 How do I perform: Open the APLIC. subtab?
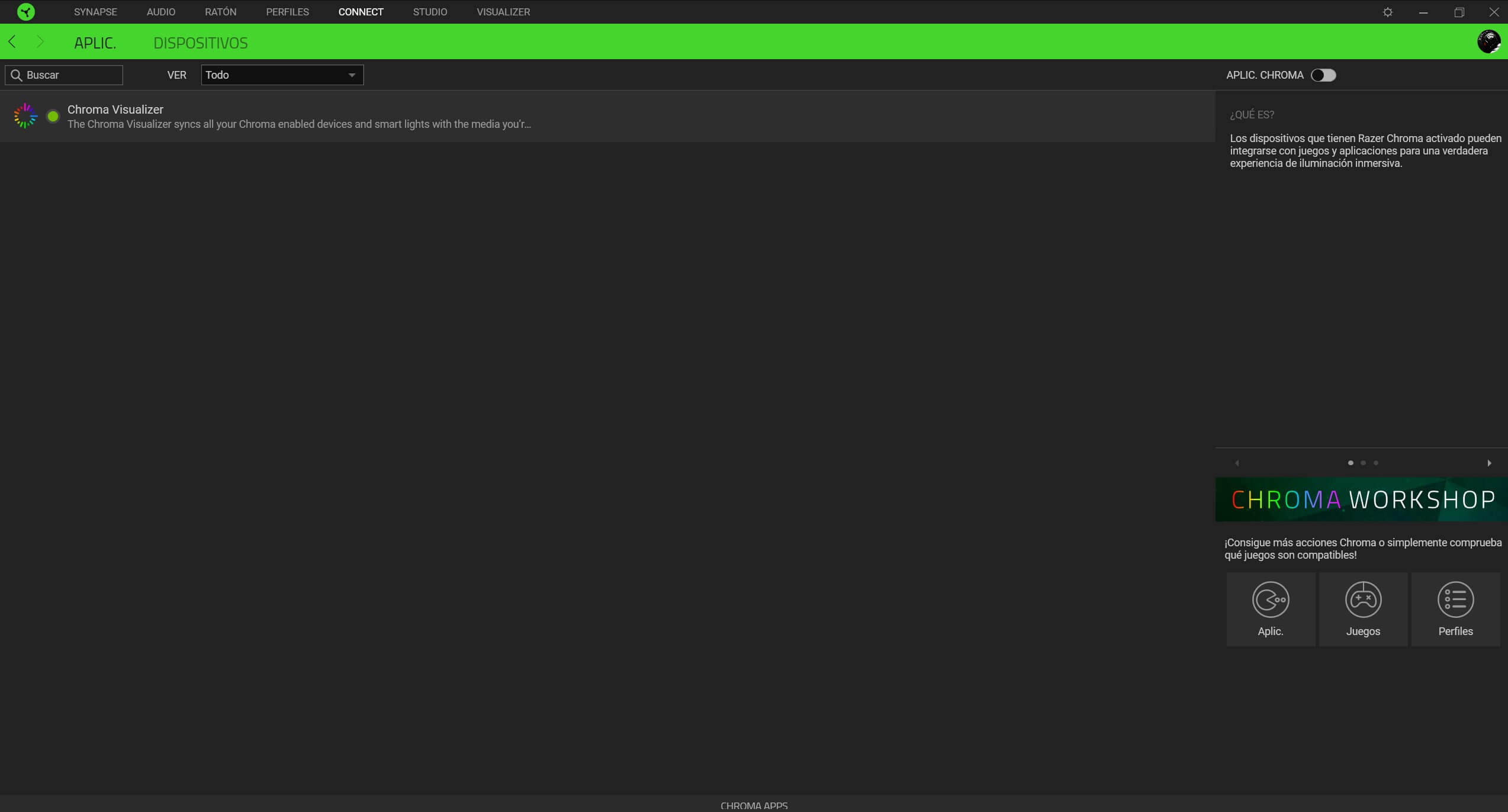pyautogui.click(x=95, y=43)
